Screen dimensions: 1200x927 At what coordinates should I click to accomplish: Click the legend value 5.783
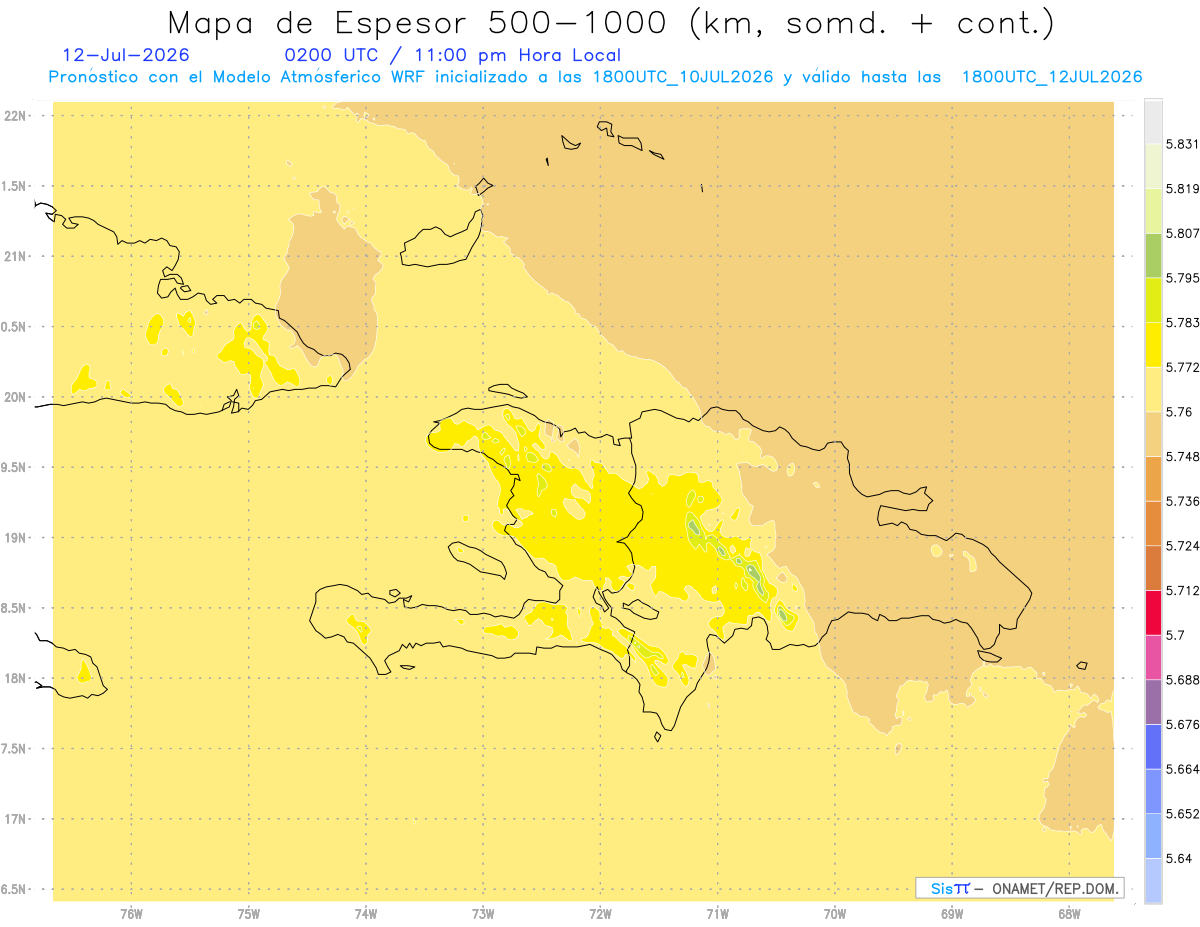click(x=1183, y=323)
